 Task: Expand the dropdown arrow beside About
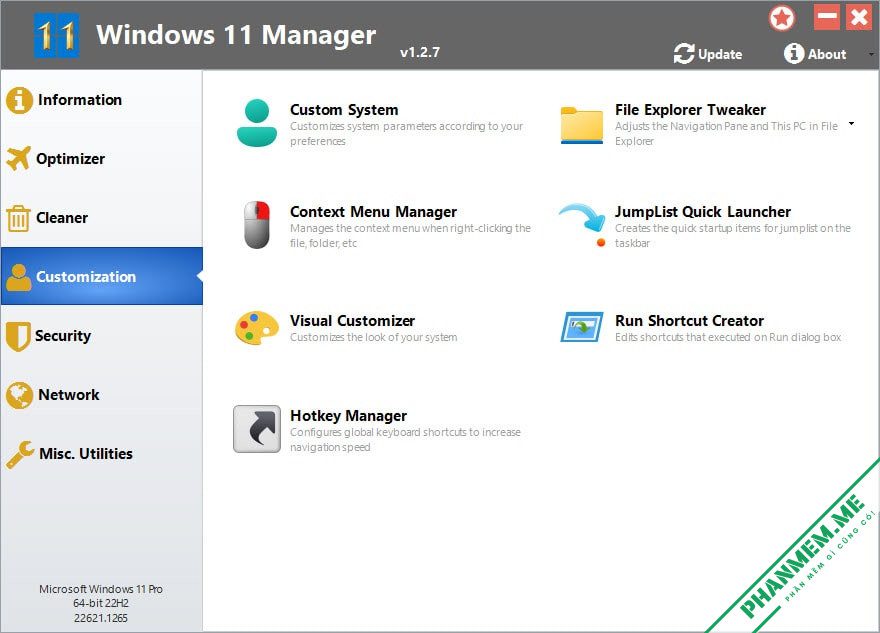coord(871,54)
